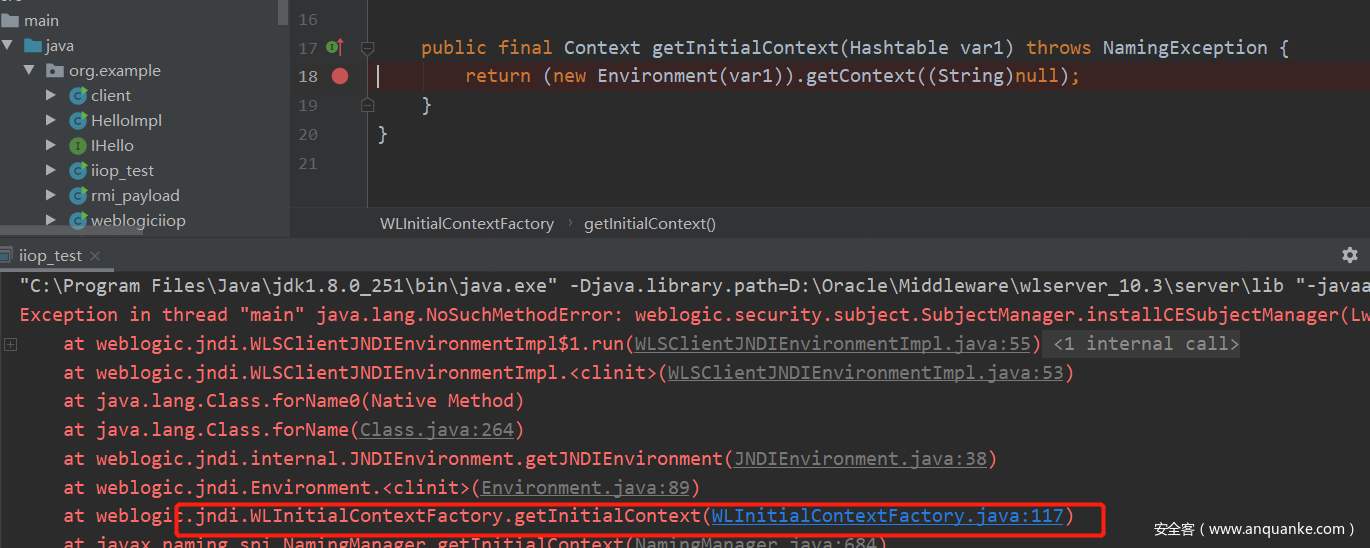Open the Environment.java:89 stack trace link

click(x=589, y=488)
